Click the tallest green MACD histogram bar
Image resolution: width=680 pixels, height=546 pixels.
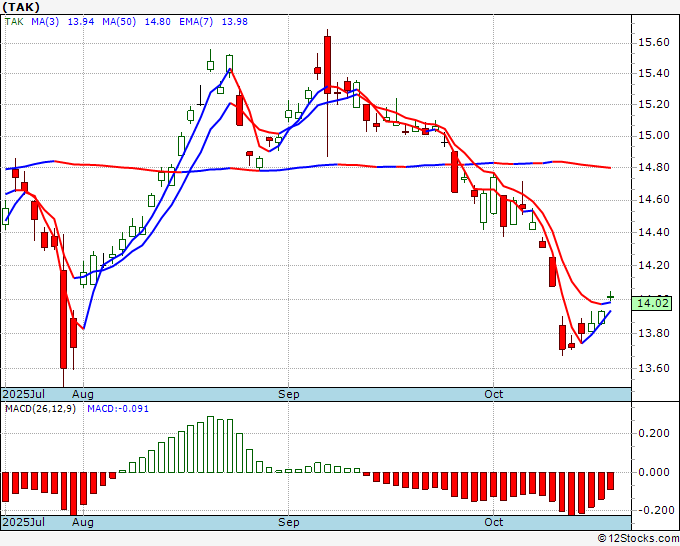pyautogui.click(x=210, y=445)
